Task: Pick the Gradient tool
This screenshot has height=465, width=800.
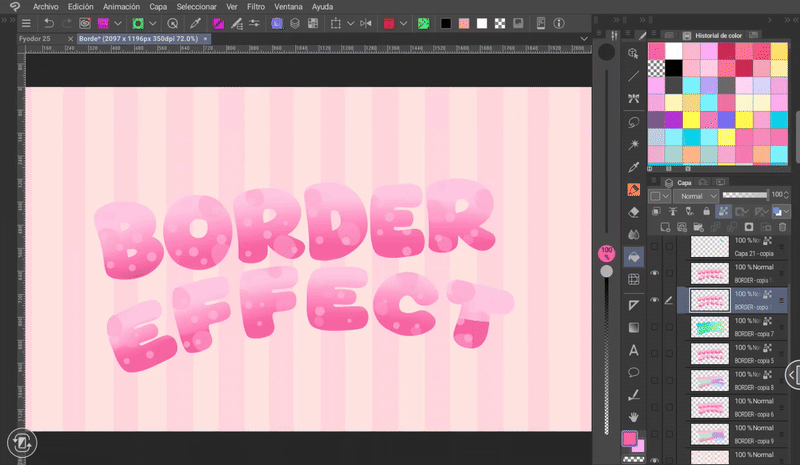Action: point(633,327)
